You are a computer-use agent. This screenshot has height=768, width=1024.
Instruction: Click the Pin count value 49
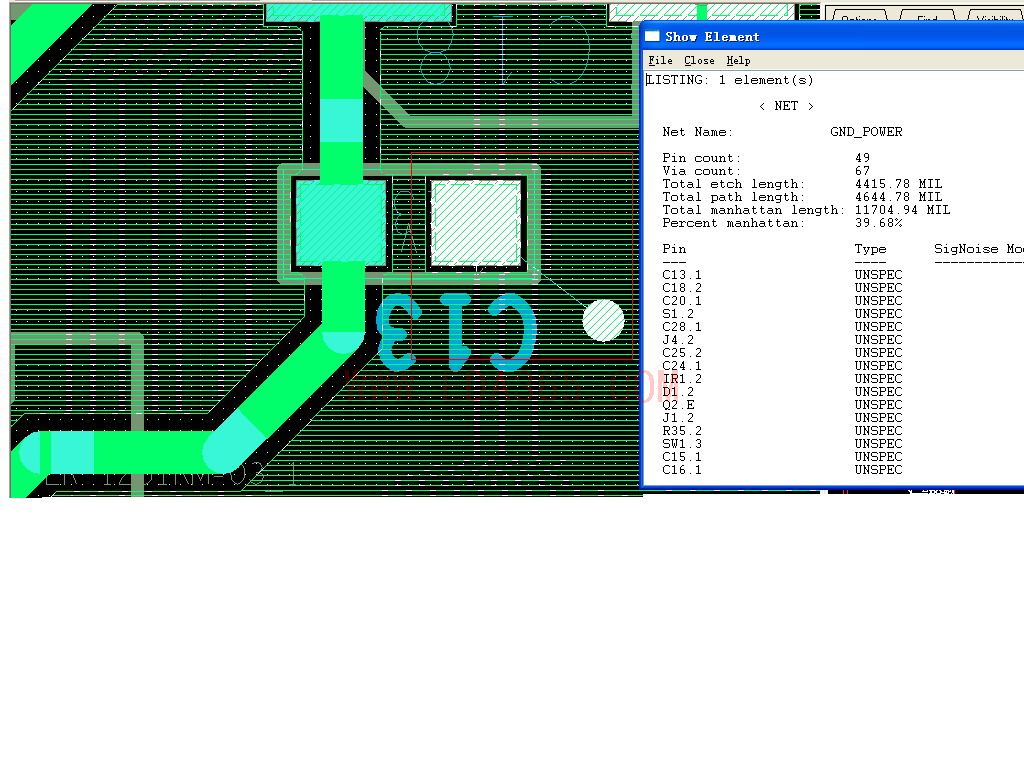coord(862,158)
